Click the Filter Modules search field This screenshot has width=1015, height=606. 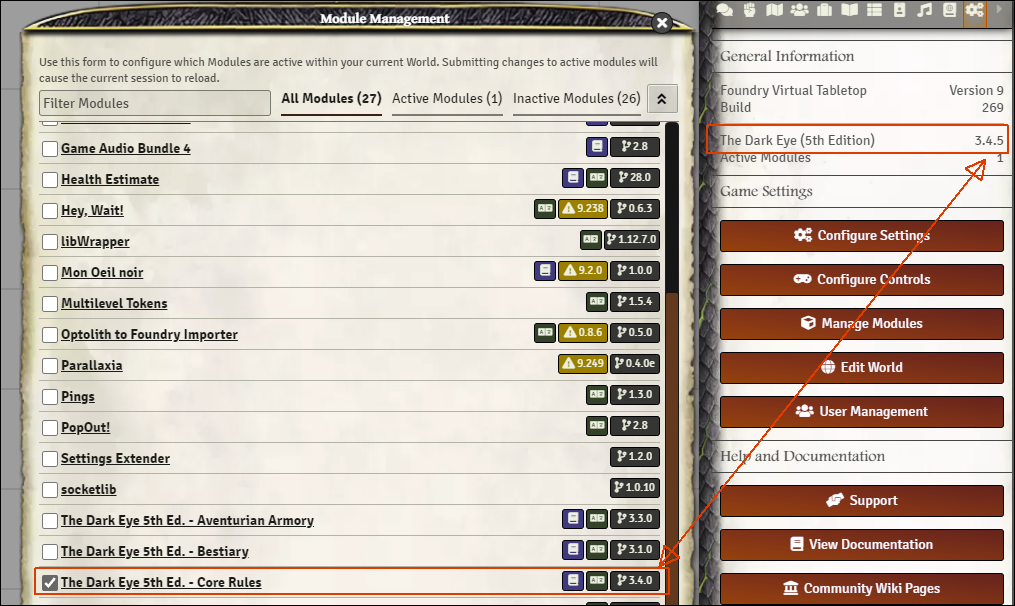point(154,103)
